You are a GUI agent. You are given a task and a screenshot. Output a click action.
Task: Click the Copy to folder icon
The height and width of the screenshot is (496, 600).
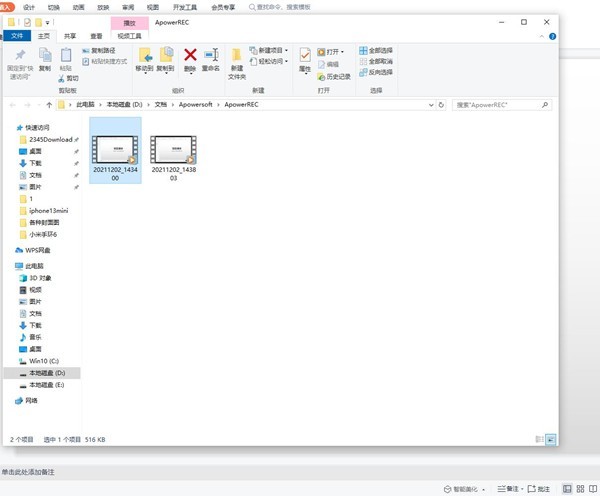click(166, 55)
